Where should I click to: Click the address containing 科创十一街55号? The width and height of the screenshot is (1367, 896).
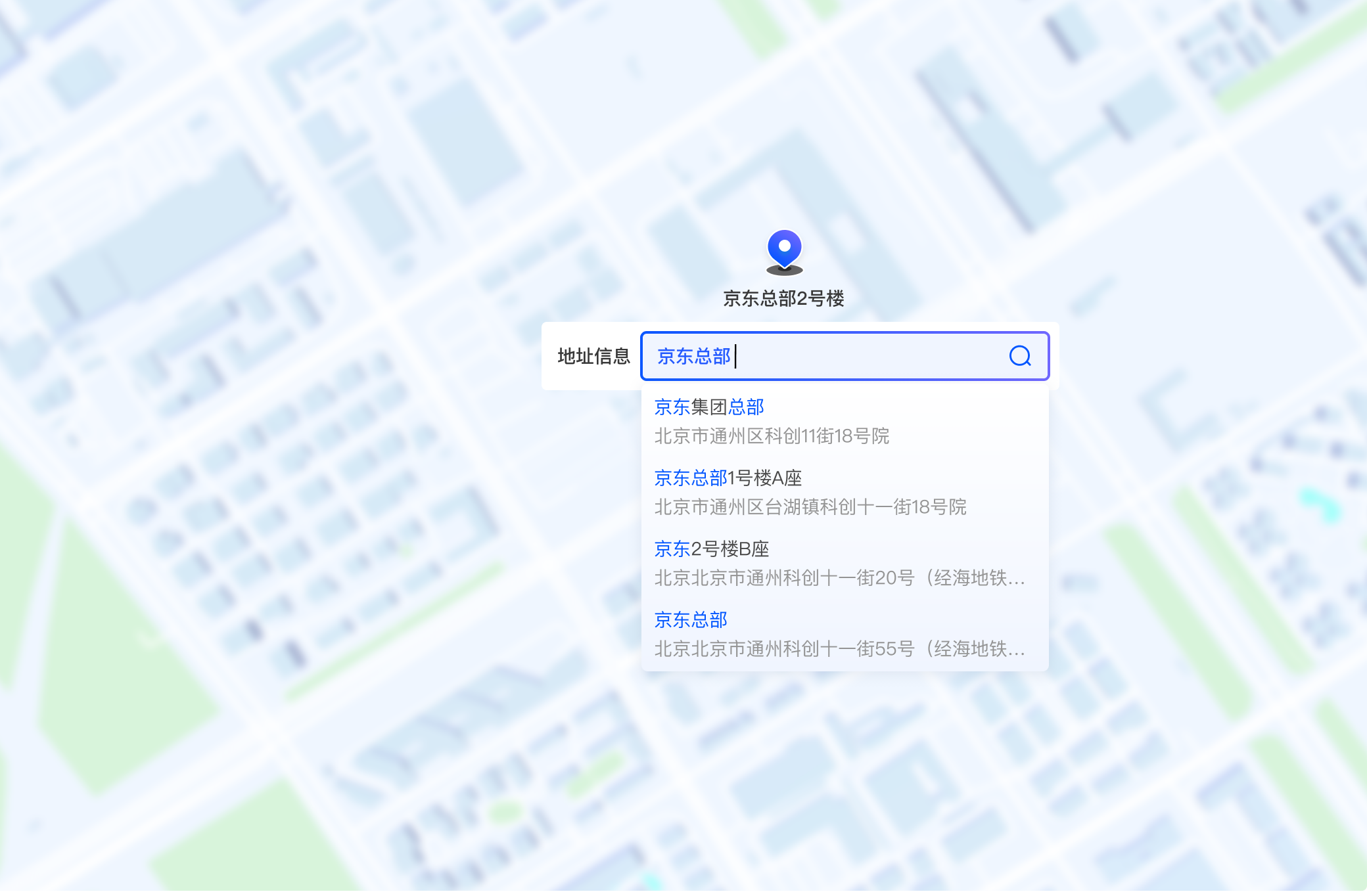(839, 649)
